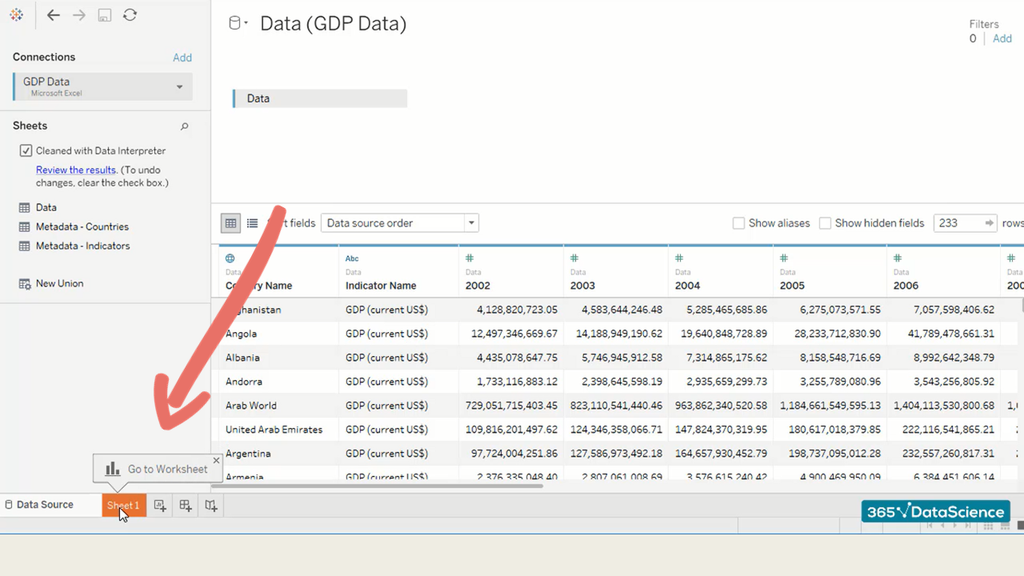Switch to the metadata list view icon
Image resolution: width=1024 pixels, height=576 pixels.
tap(252, 223)
